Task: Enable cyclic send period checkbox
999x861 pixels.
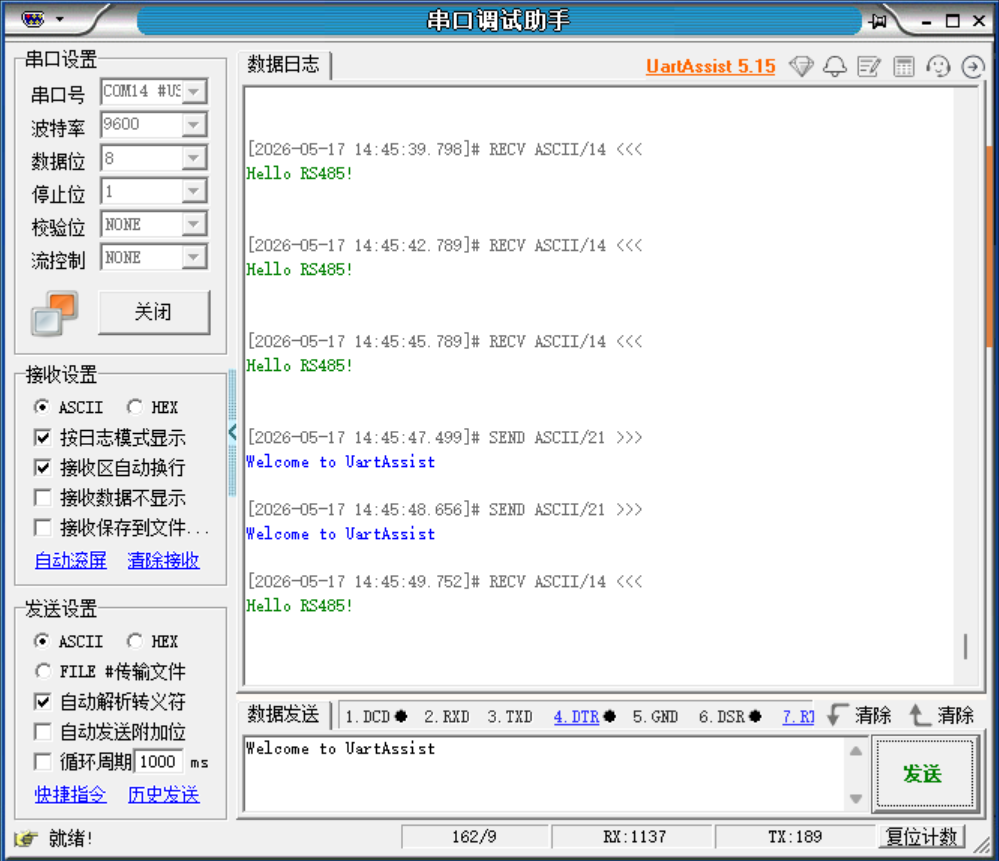Action: 43,762
